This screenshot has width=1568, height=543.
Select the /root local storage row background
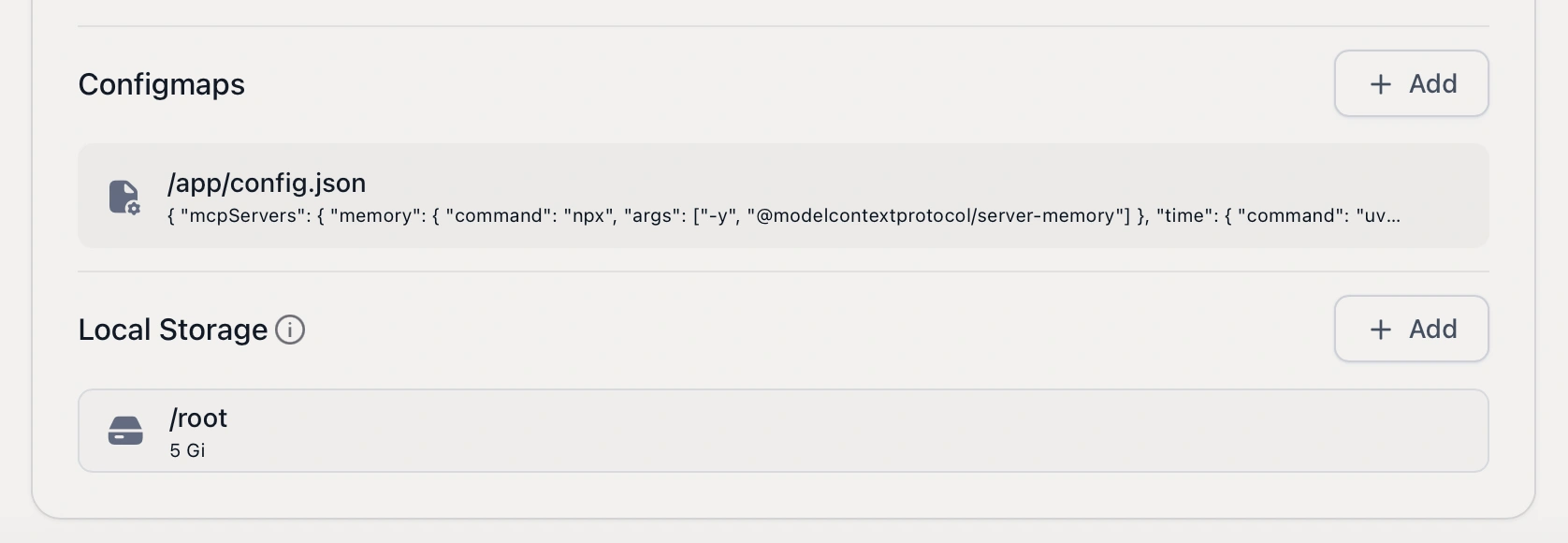click(842, 431)
